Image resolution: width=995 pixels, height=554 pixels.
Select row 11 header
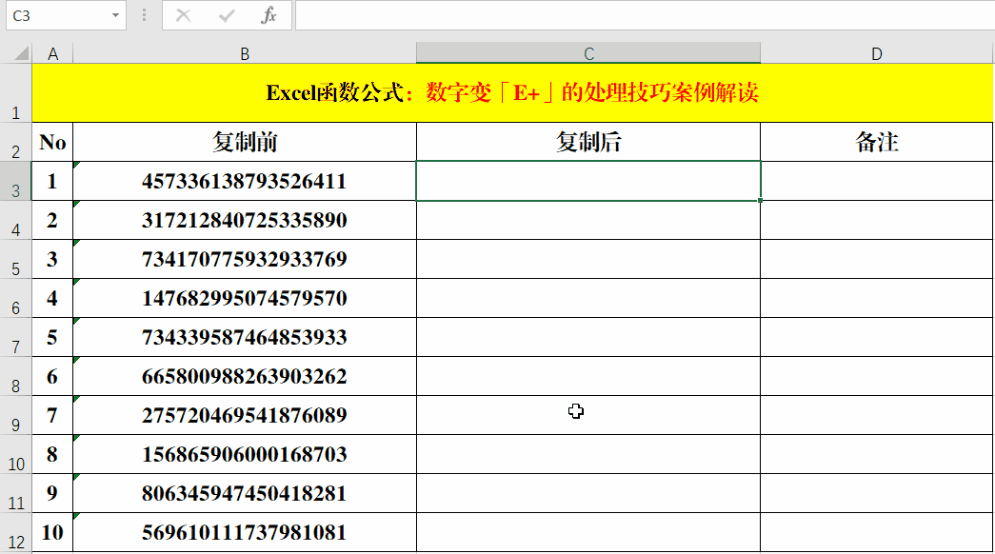[16, 494]
